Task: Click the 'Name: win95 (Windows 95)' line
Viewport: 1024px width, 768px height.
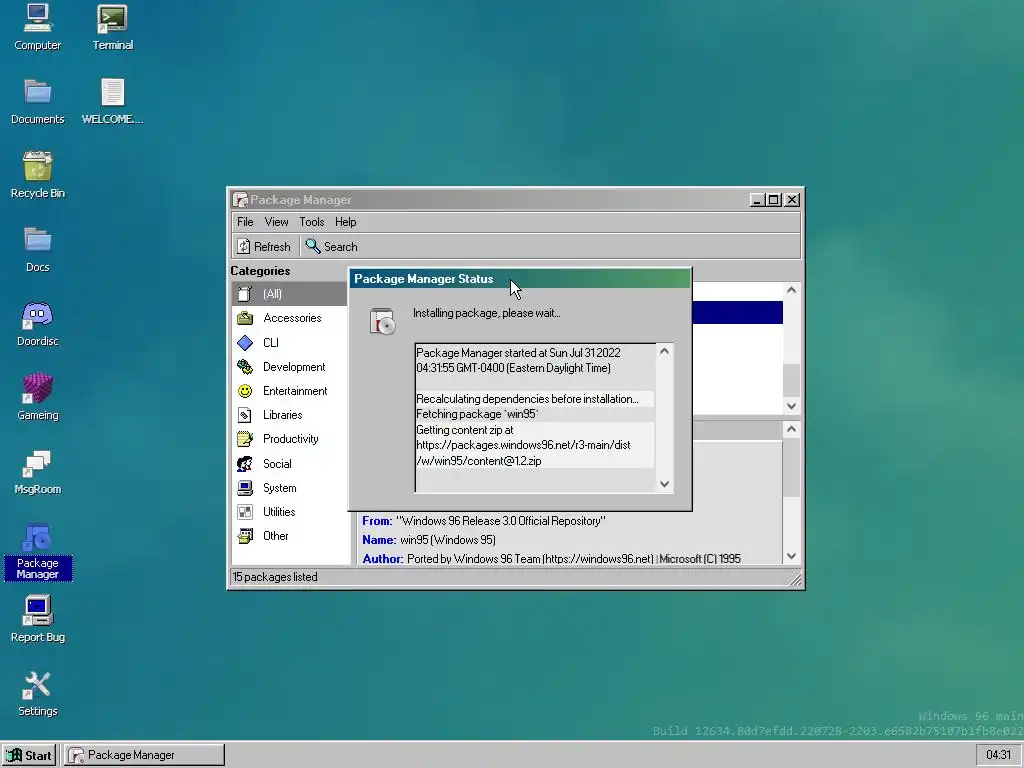Action: pos(429,540)
